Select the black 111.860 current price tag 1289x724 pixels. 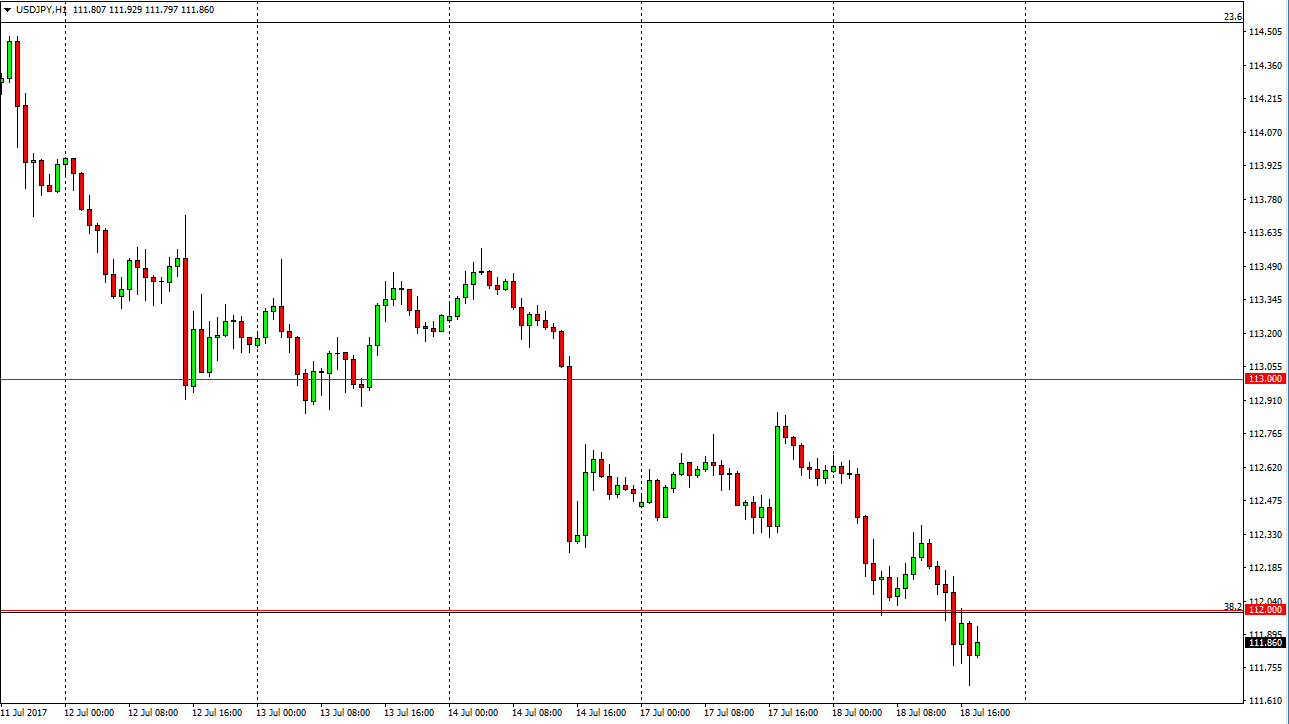point(1266,642)
